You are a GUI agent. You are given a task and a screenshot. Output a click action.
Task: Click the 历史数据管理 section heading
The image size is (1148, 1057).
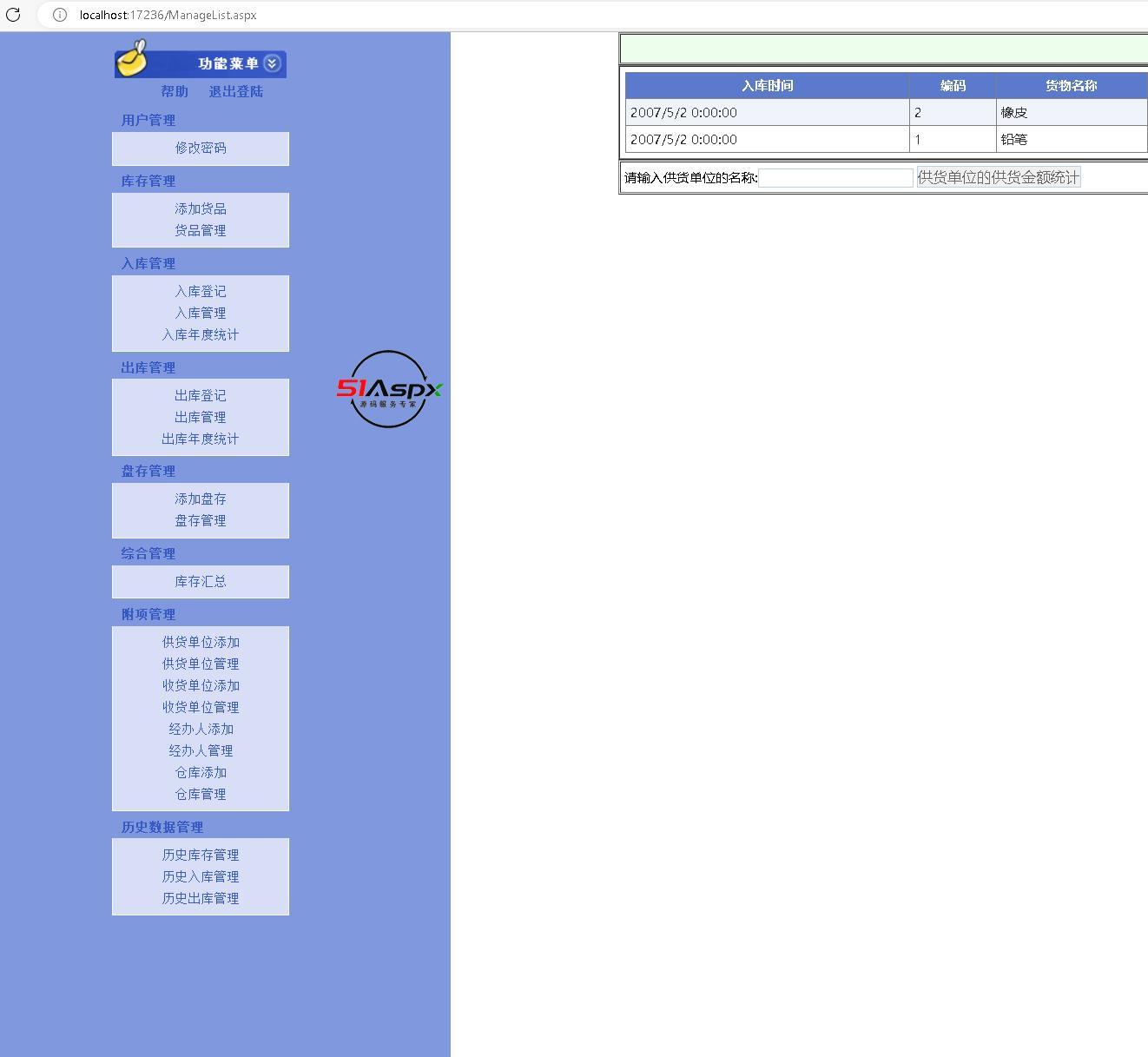(162, 828)
